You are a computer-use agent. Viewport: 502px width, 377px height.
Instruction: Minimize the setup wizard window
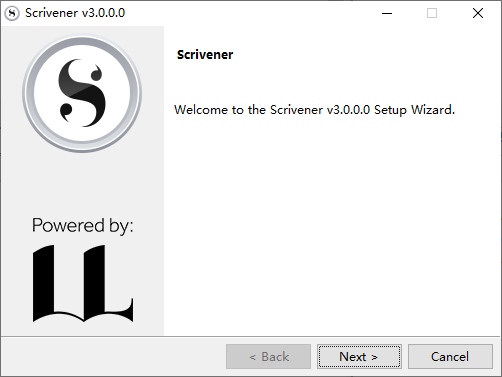[387, 13]
